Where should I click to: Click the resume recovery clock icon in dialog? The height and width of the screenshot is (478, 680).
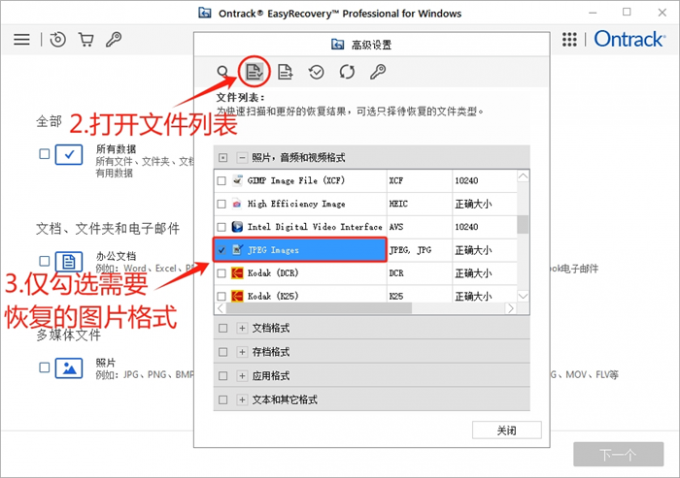[x=316, y=72]
